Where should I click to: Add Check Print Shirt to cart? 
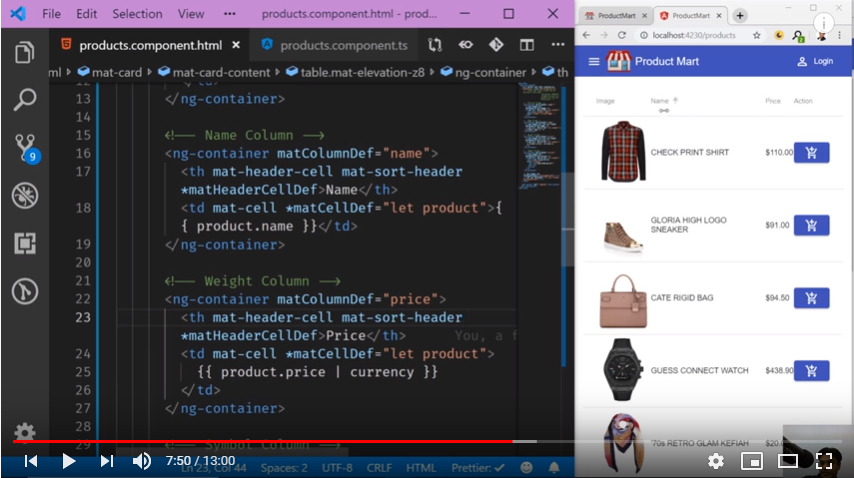[x=812, y=153]
